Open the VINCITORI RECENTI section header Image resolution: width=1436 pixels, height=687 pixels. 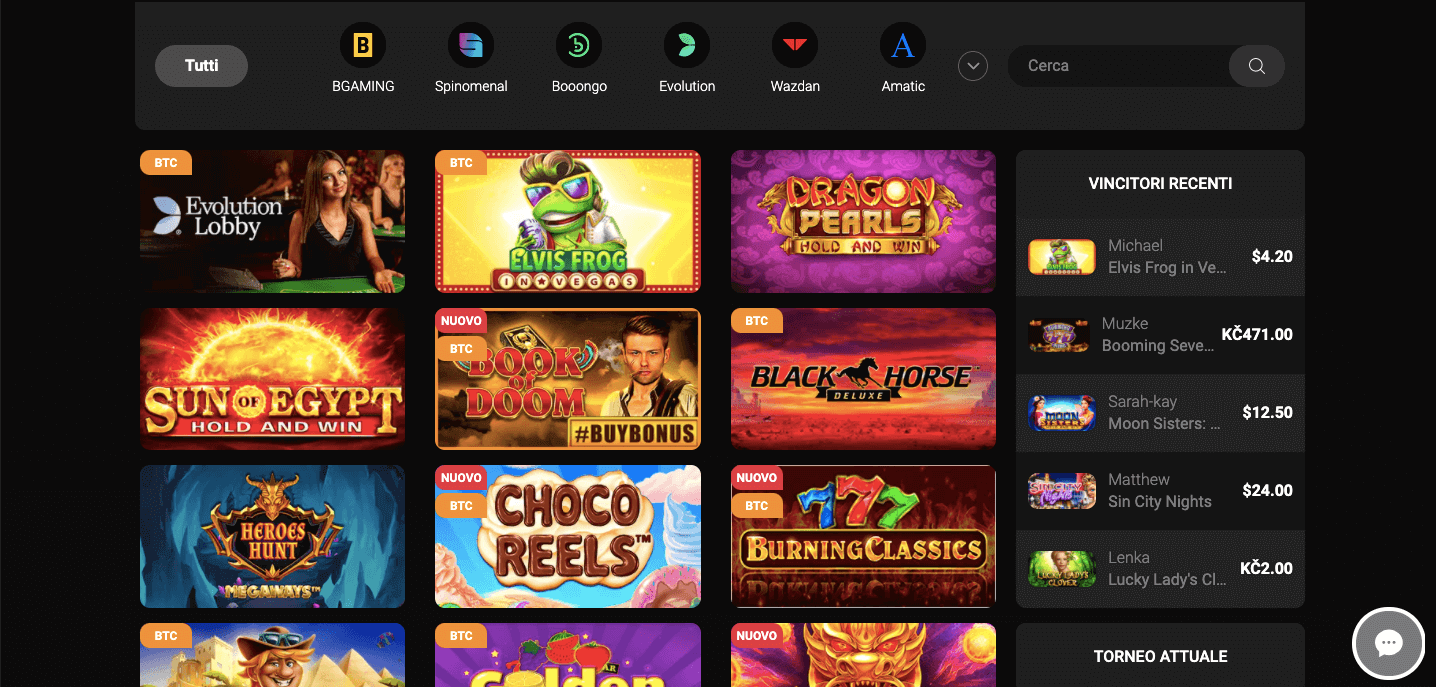pos(1160,184)
